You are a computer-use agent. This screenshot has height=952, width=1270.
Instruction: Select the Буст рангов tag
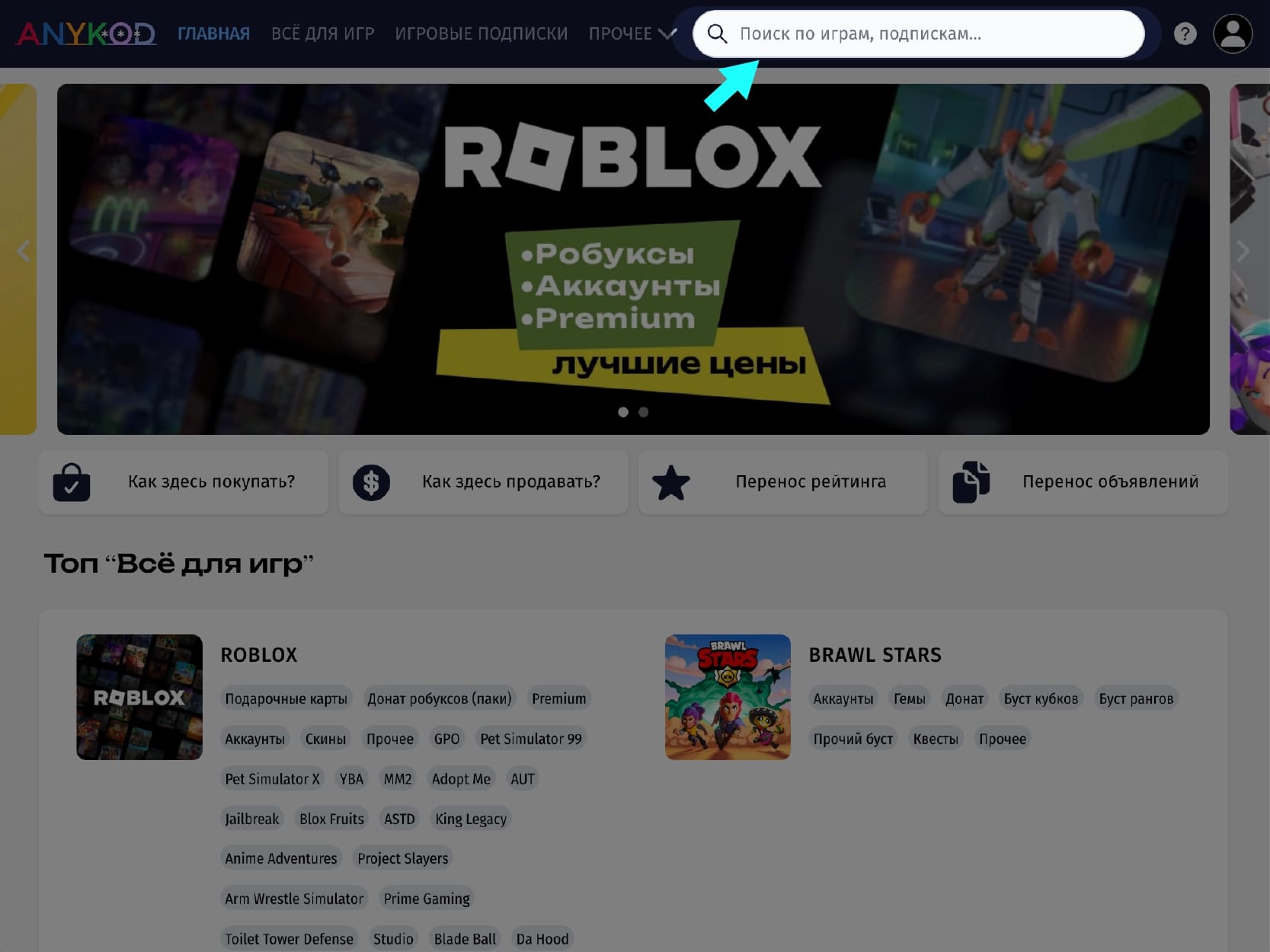tap(1136, 698)
